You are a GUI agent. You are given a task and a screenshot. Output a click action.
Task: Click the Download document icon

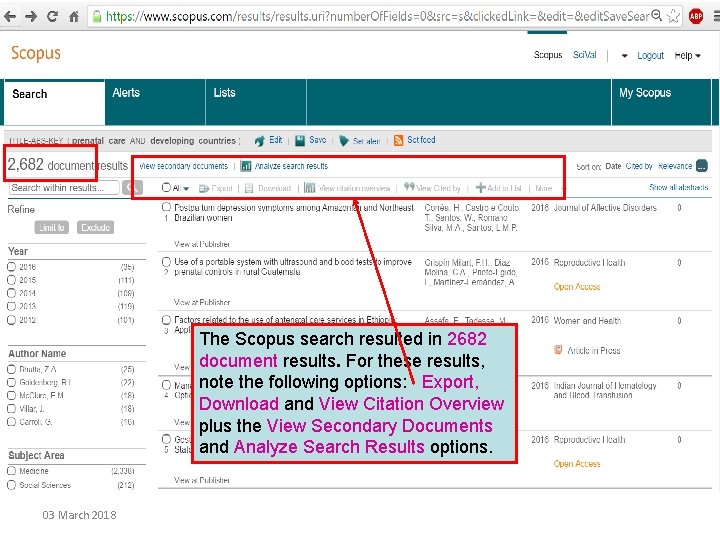tap(249, 188)
